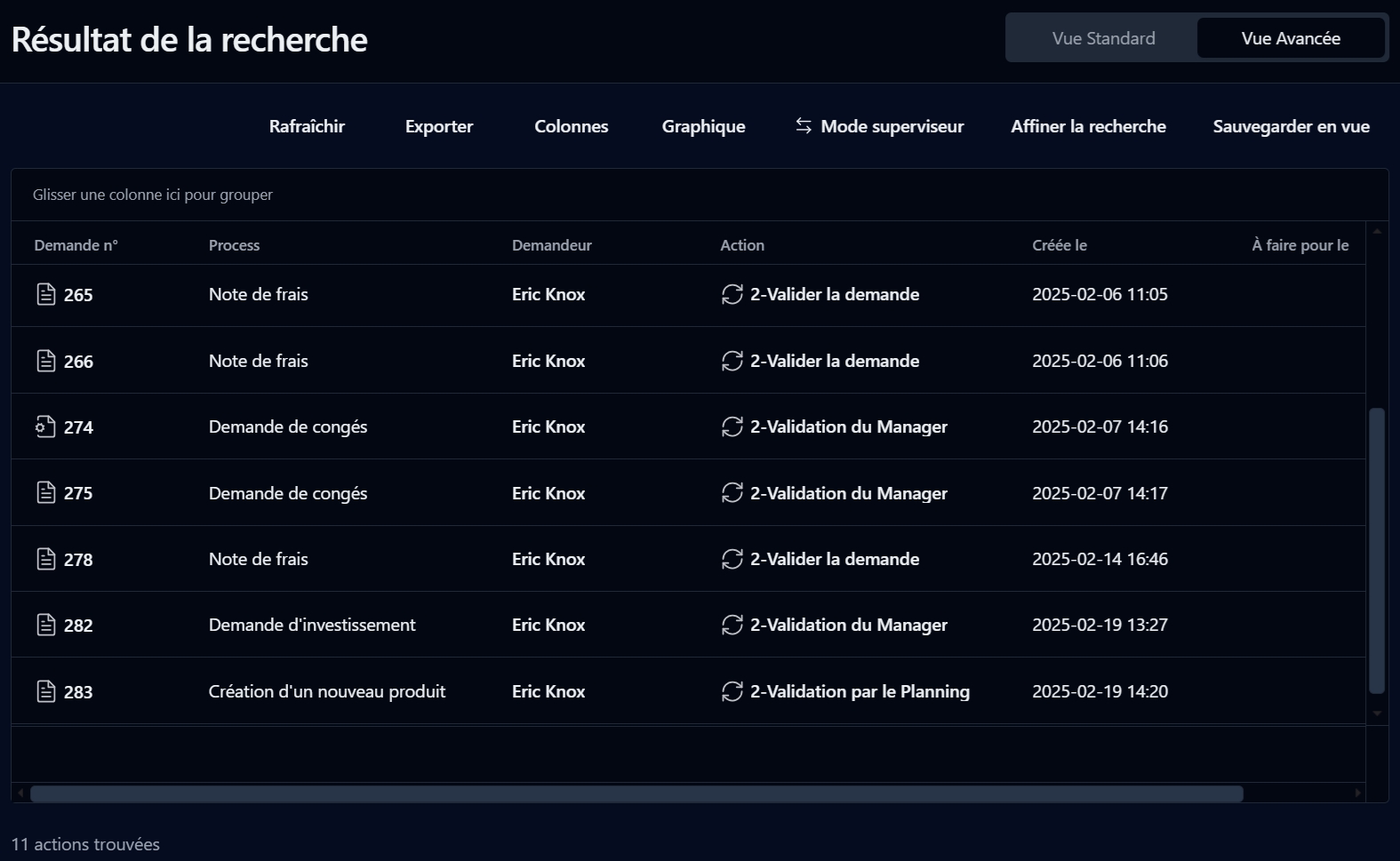Screen dimensions: 1400x861
Task: Open the Exporter options
Action: [x=439, y=126]
